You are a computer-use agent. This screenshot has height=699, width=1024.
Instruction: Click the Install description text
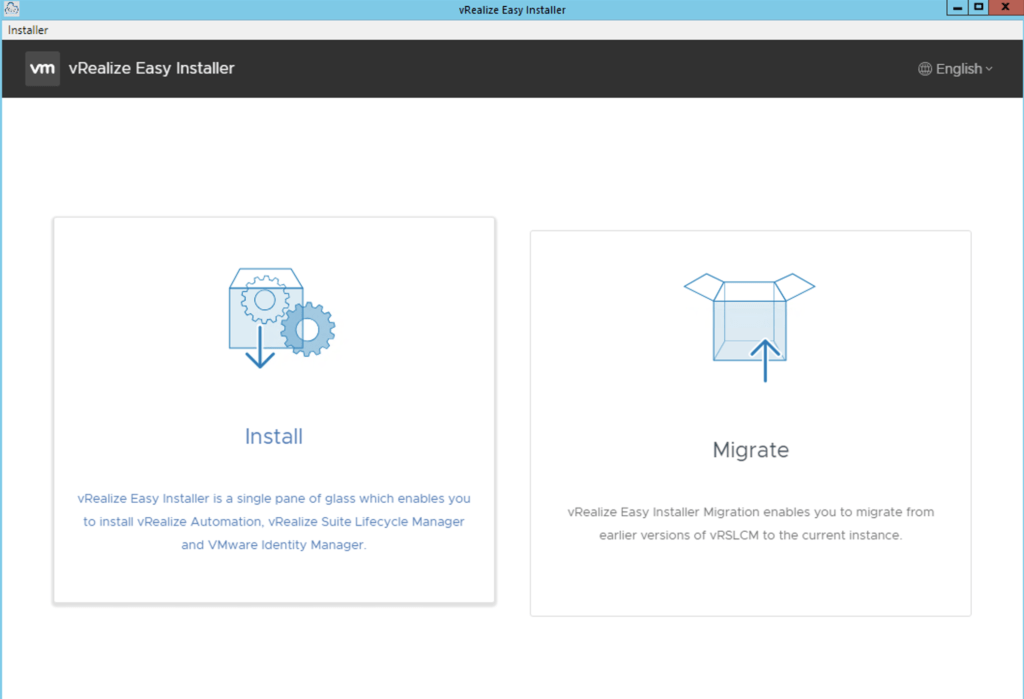[x=273, y=521]
